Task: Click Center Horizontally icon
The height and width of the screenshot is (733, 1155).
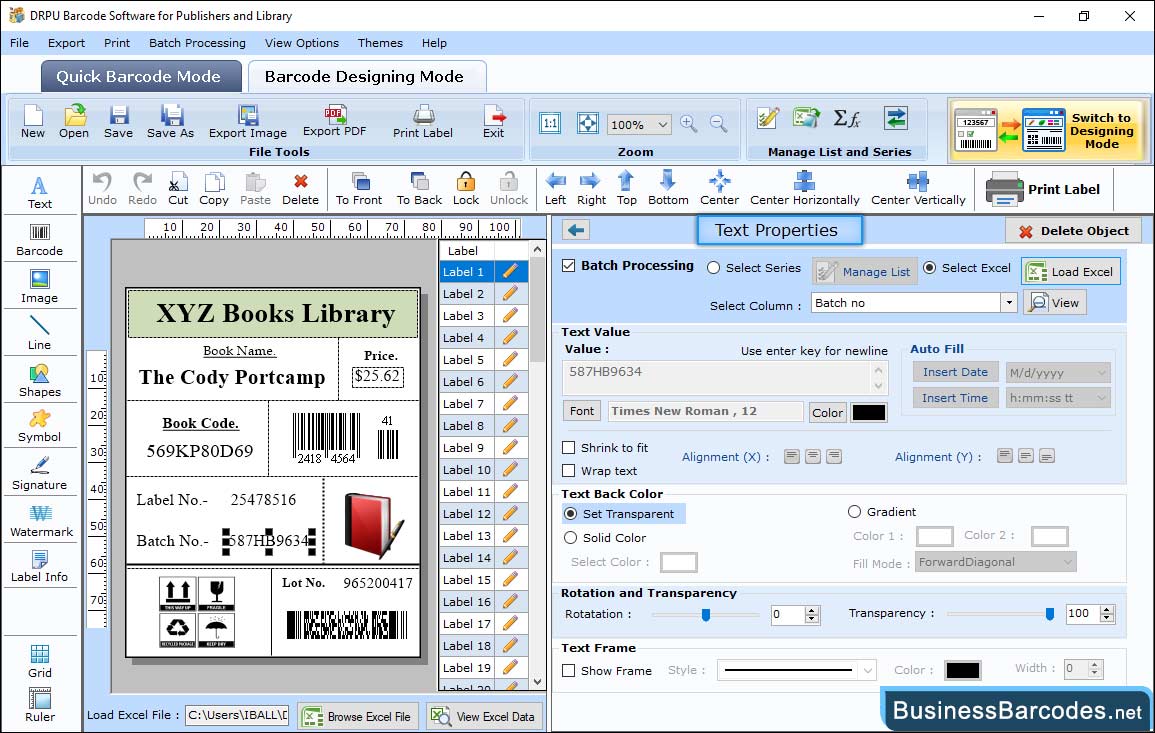Action: [804, 189]
